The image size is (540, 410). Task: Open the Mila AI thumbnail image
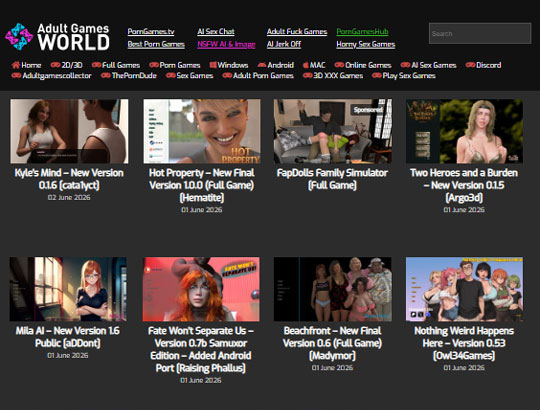tap(68, 289)
